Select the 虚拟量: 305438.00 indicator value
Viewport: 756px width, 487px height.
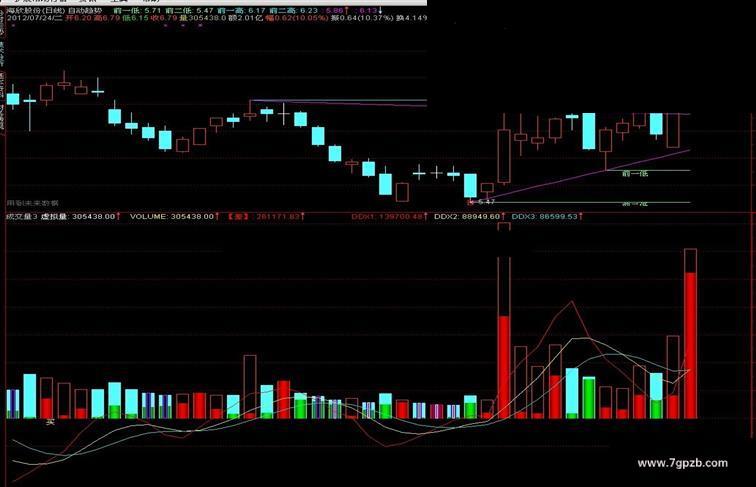coord(78,216)
